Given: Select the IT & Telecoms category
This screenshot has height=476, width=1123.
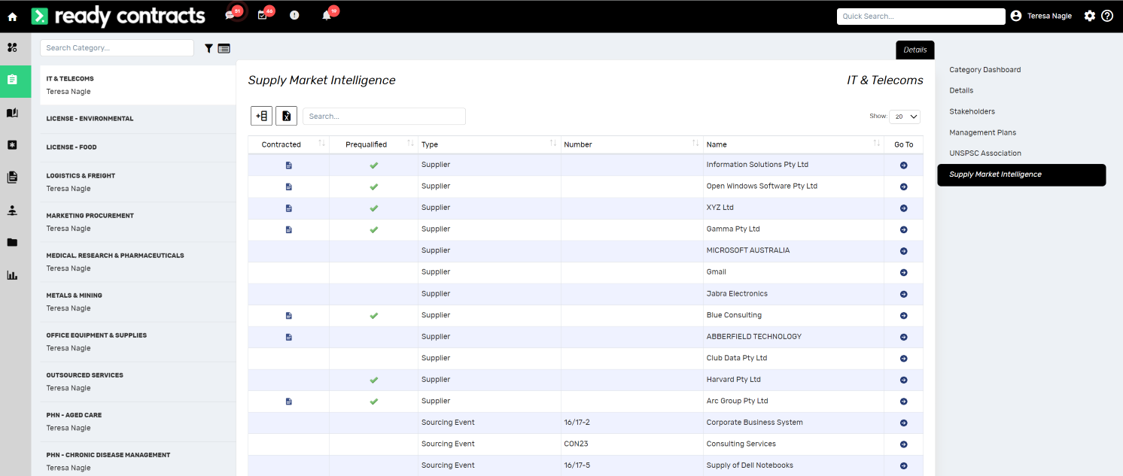Looking at the screenshot, I should click(x=138, y=85).
